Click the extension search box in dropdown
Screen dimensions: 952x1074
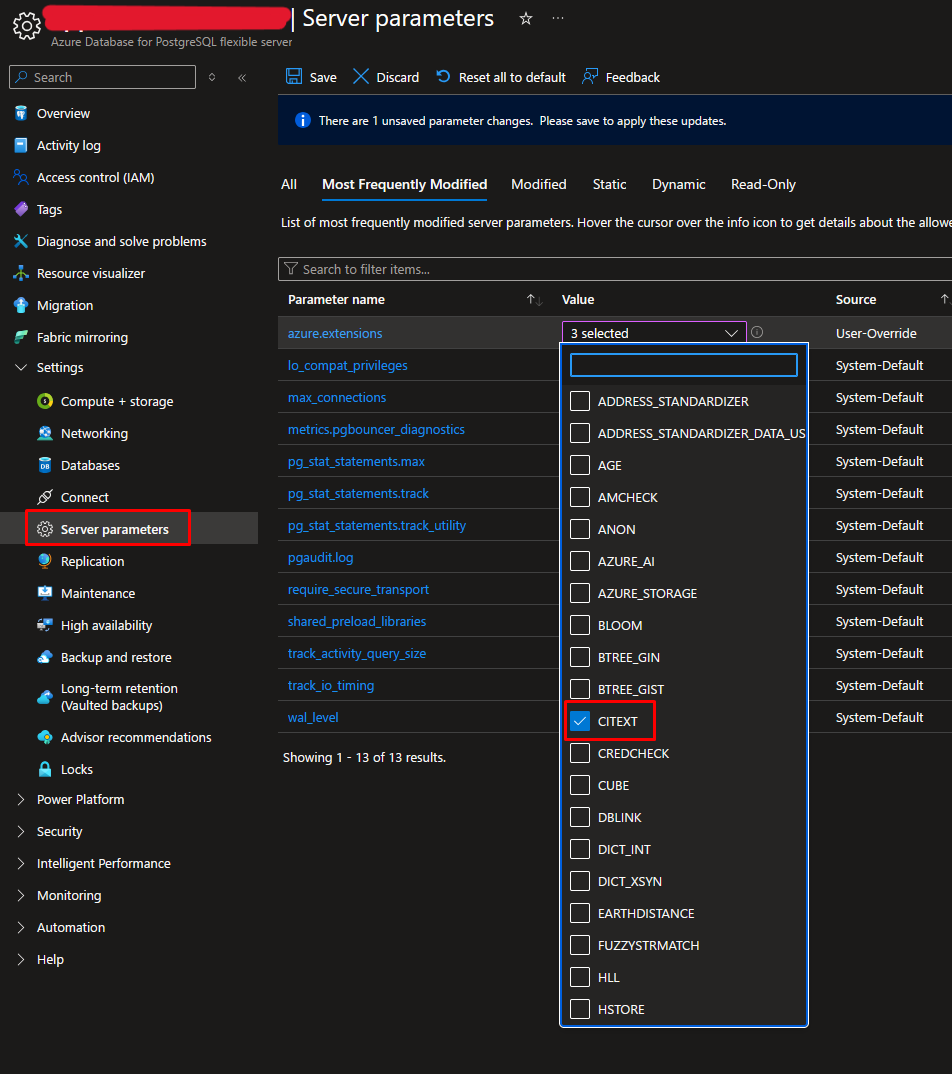(x=683, y=365)
